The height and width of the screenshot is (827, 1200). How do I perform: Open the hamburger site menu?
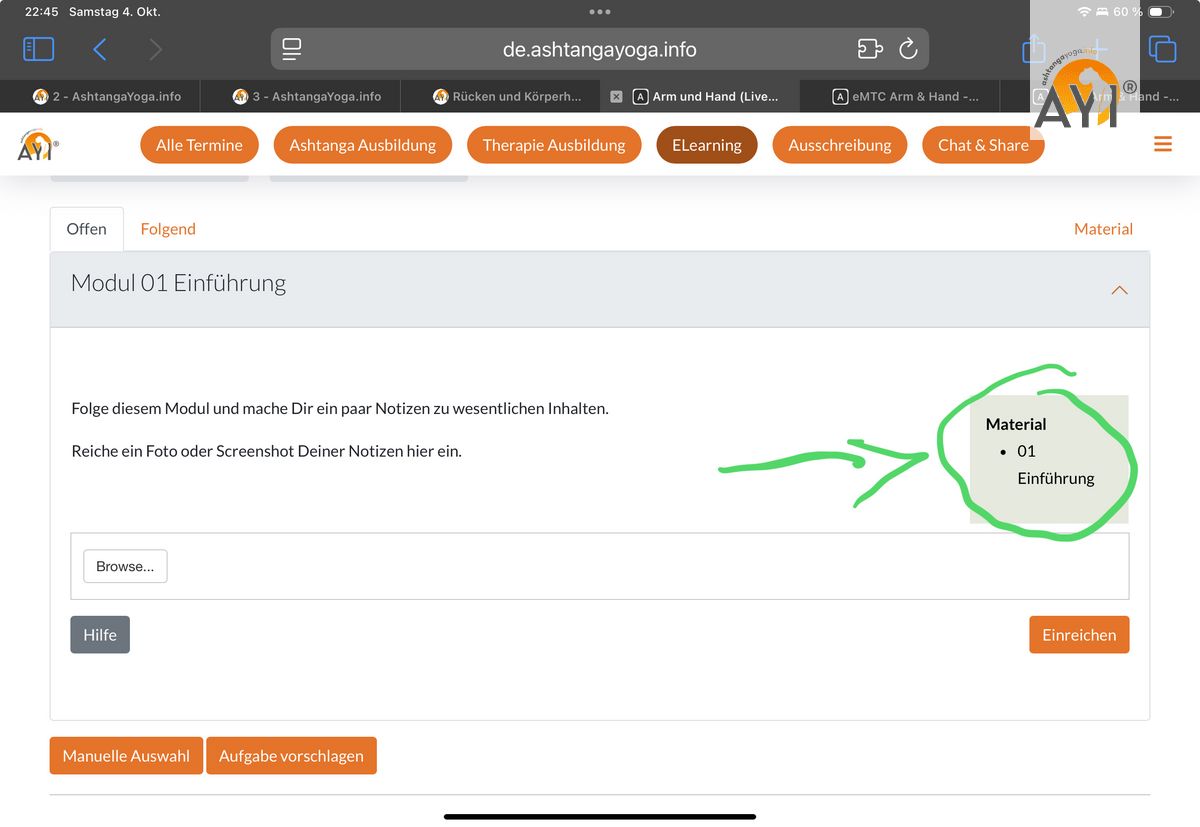1162,145
